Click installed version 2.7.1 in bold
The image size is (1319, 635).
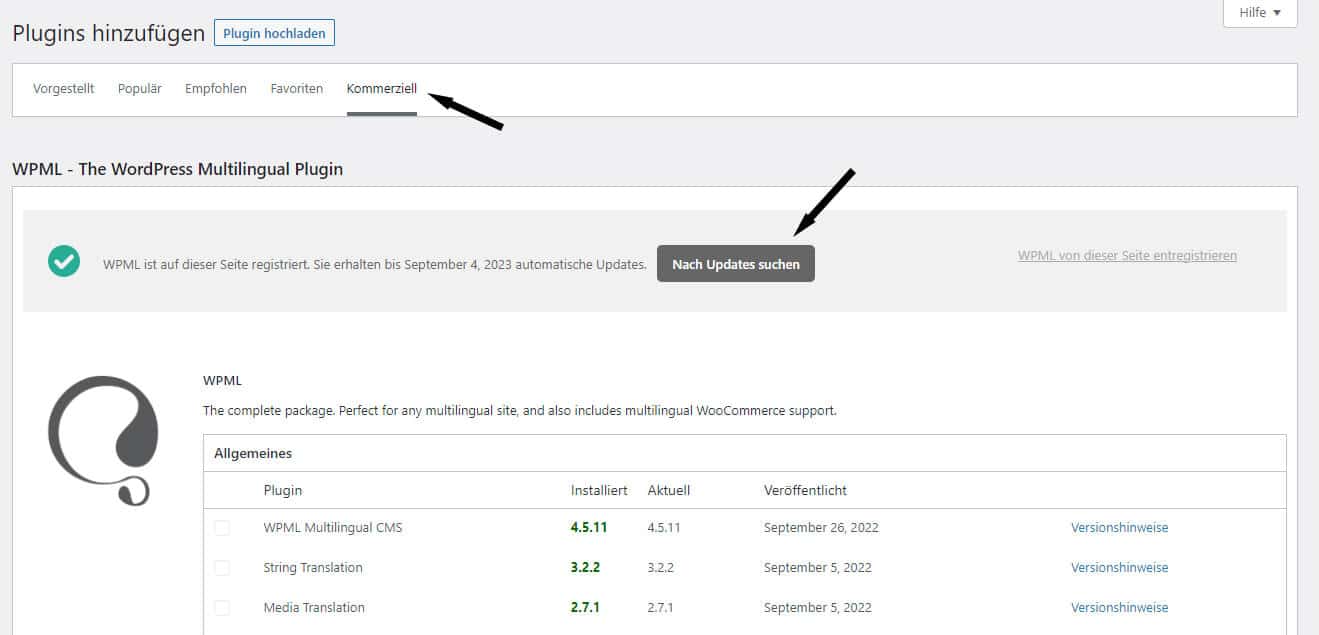pos(585,607)
